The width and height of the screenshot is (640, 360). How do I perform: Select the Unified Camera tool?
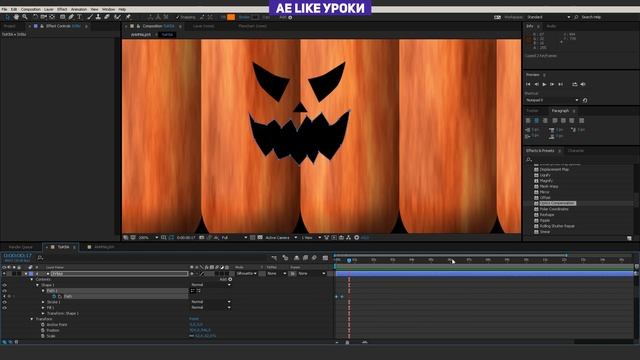pyautogui.click(x=43, y=17)
